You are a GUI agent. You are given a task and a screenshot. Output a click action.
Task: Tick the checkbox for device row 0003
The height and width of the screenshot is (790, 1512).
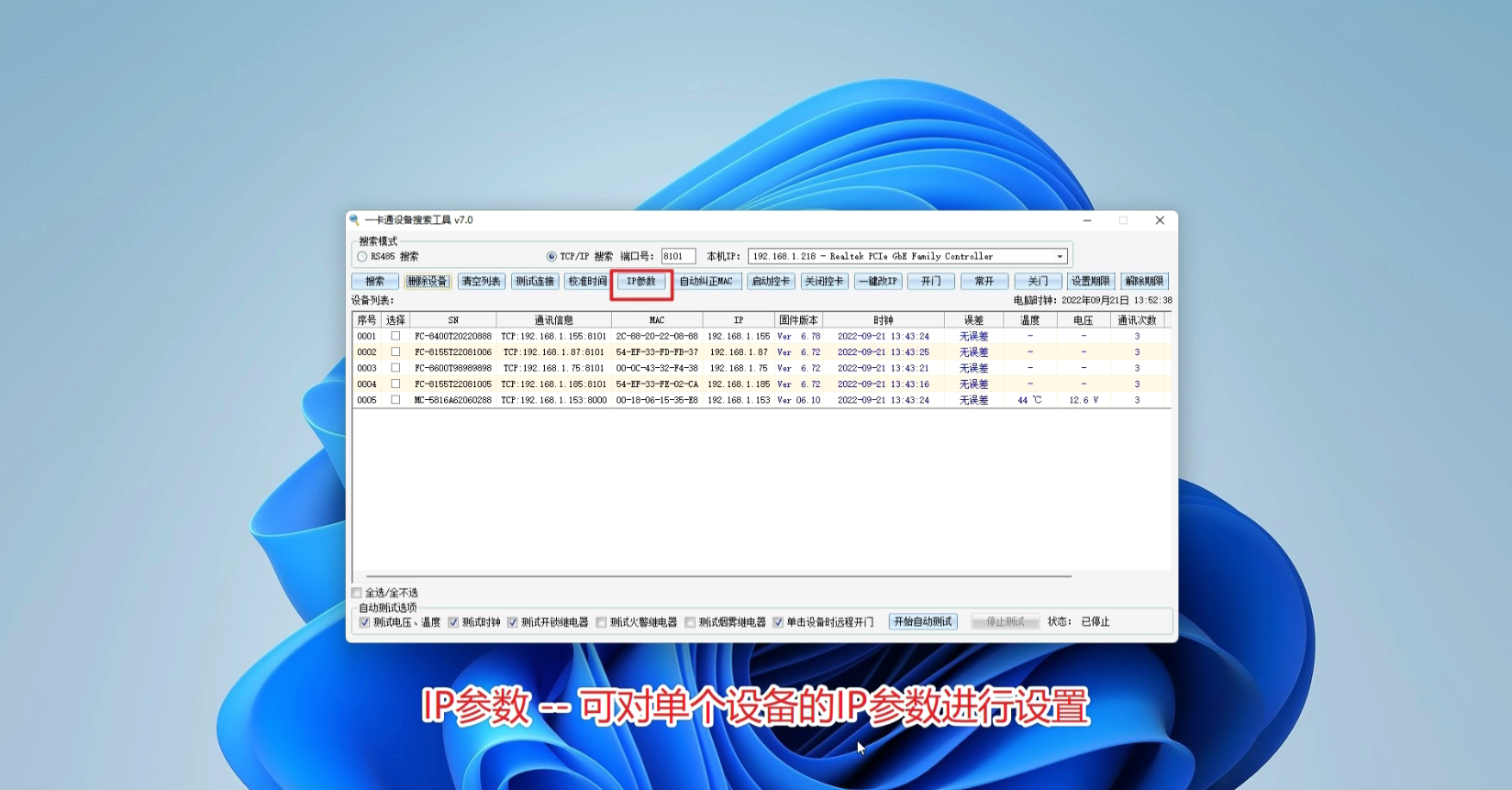pos(395,368)
